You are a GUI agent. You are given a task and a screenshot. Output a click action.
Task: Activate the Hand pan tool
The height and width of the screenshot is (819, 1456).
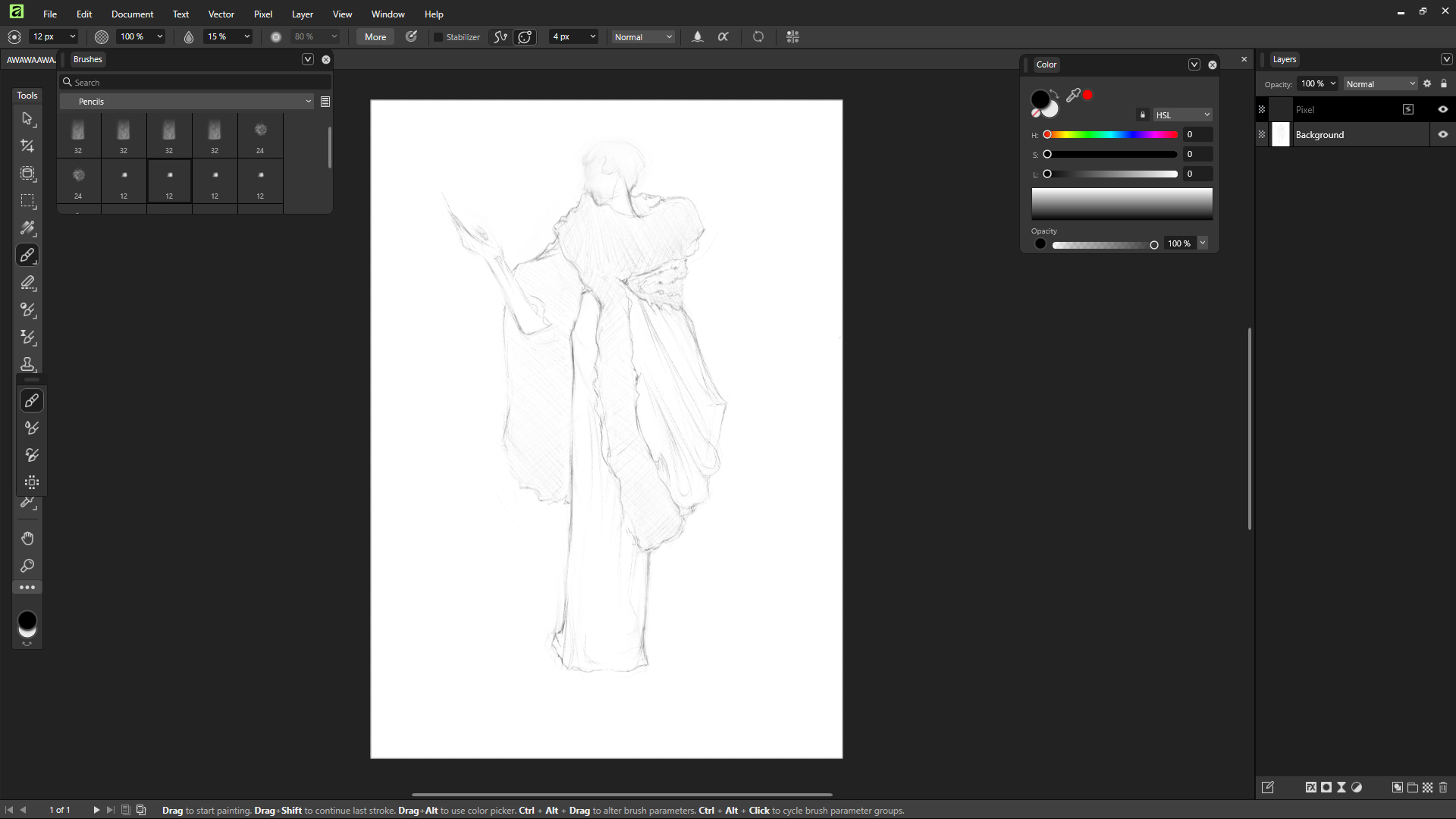tap(27, 538)
